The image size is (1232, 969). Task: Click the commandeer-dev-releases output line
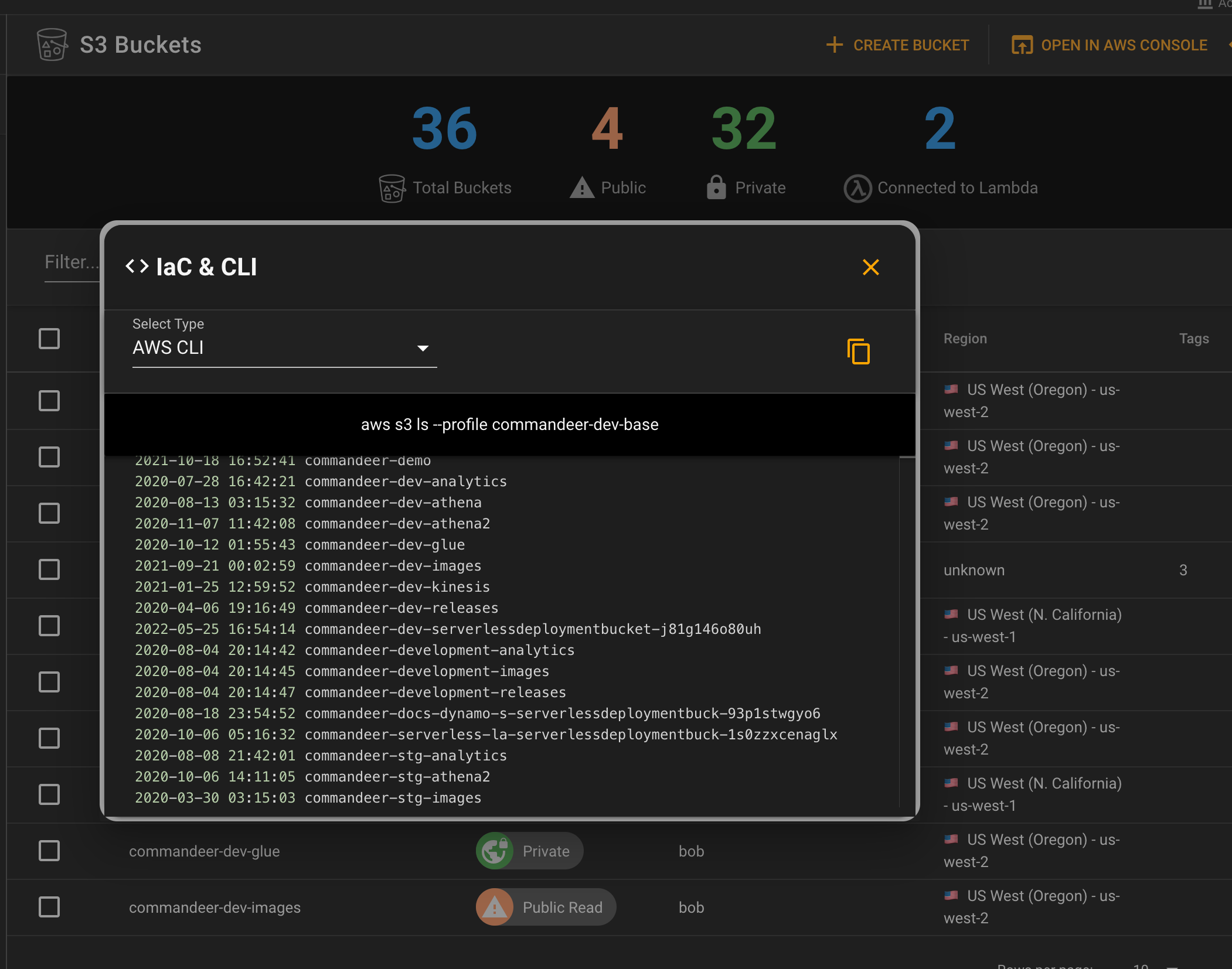(316, 608)
